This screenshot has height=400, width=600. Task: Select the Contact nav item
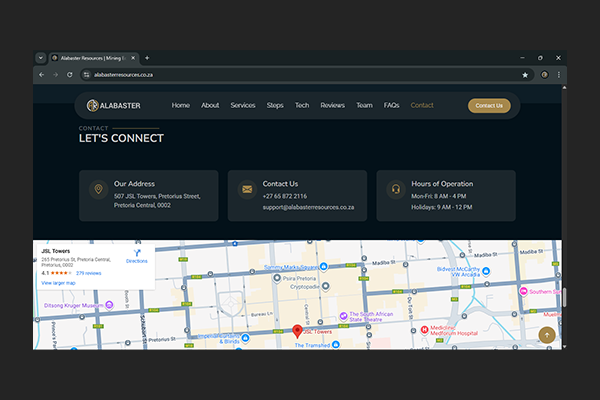422,105
